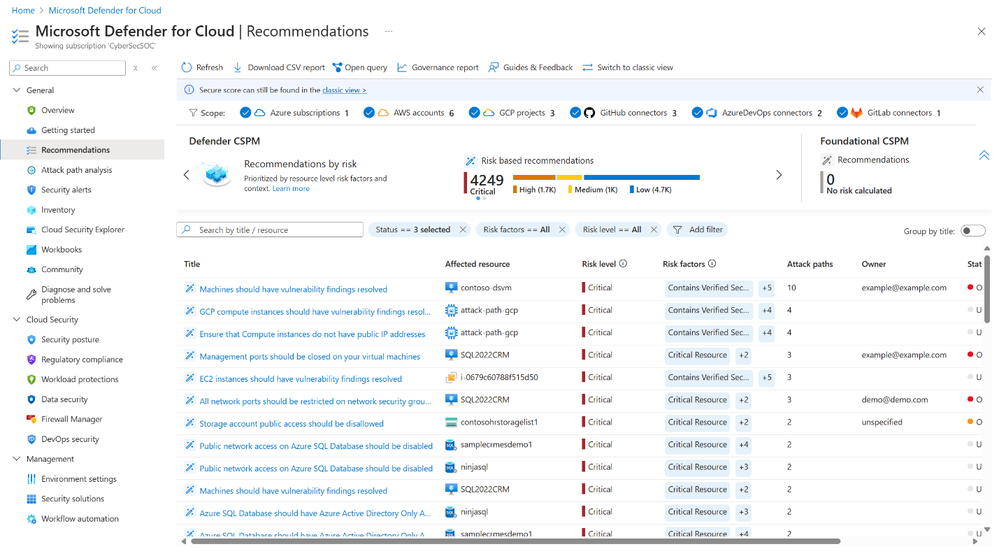
Task: Click the Diagnose and solve problems wrench icon
Action: coord(31,294)
